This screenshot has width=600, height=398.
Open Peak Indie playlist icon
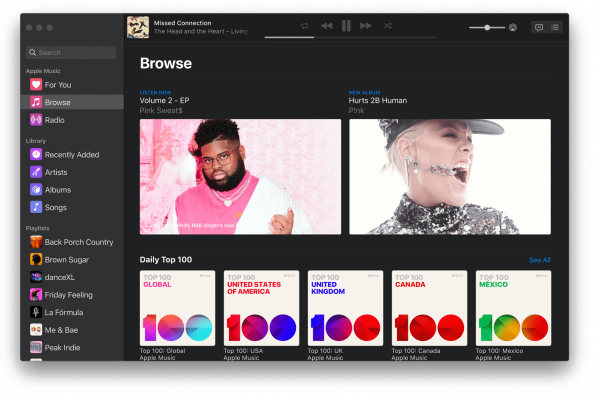[x=36, y=347]
